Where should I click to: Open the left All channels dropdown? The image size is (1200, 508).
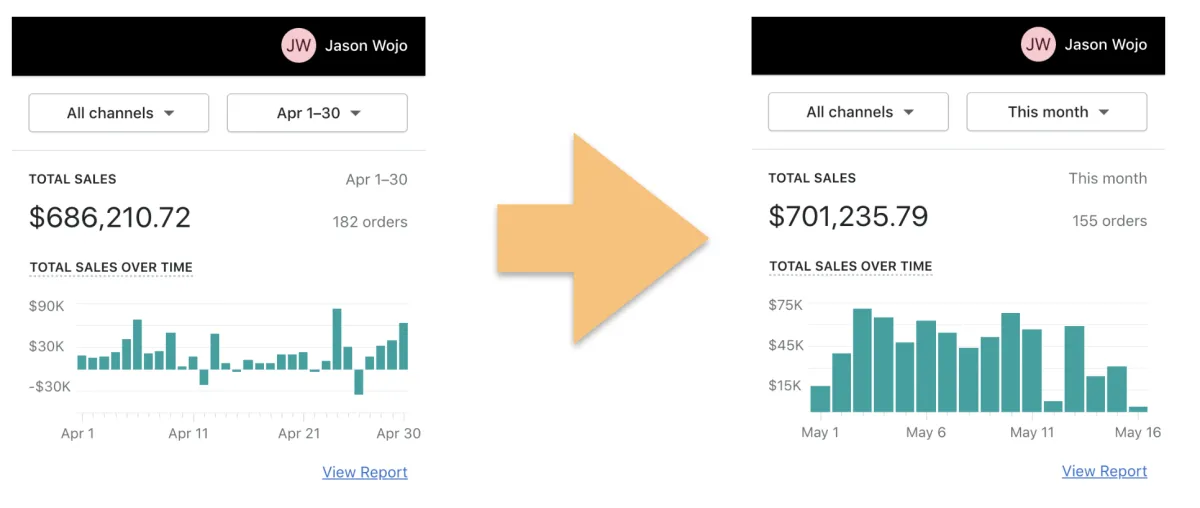tap(119, 113)
